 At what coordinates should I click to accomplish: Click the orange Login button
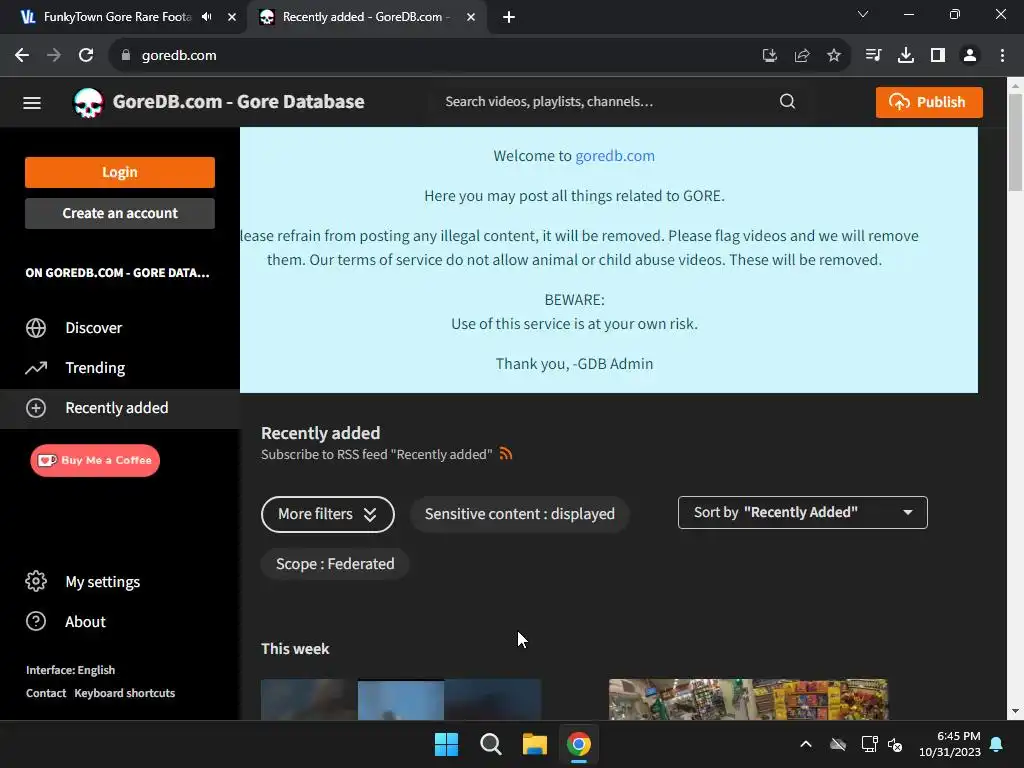tap(120, 172)
